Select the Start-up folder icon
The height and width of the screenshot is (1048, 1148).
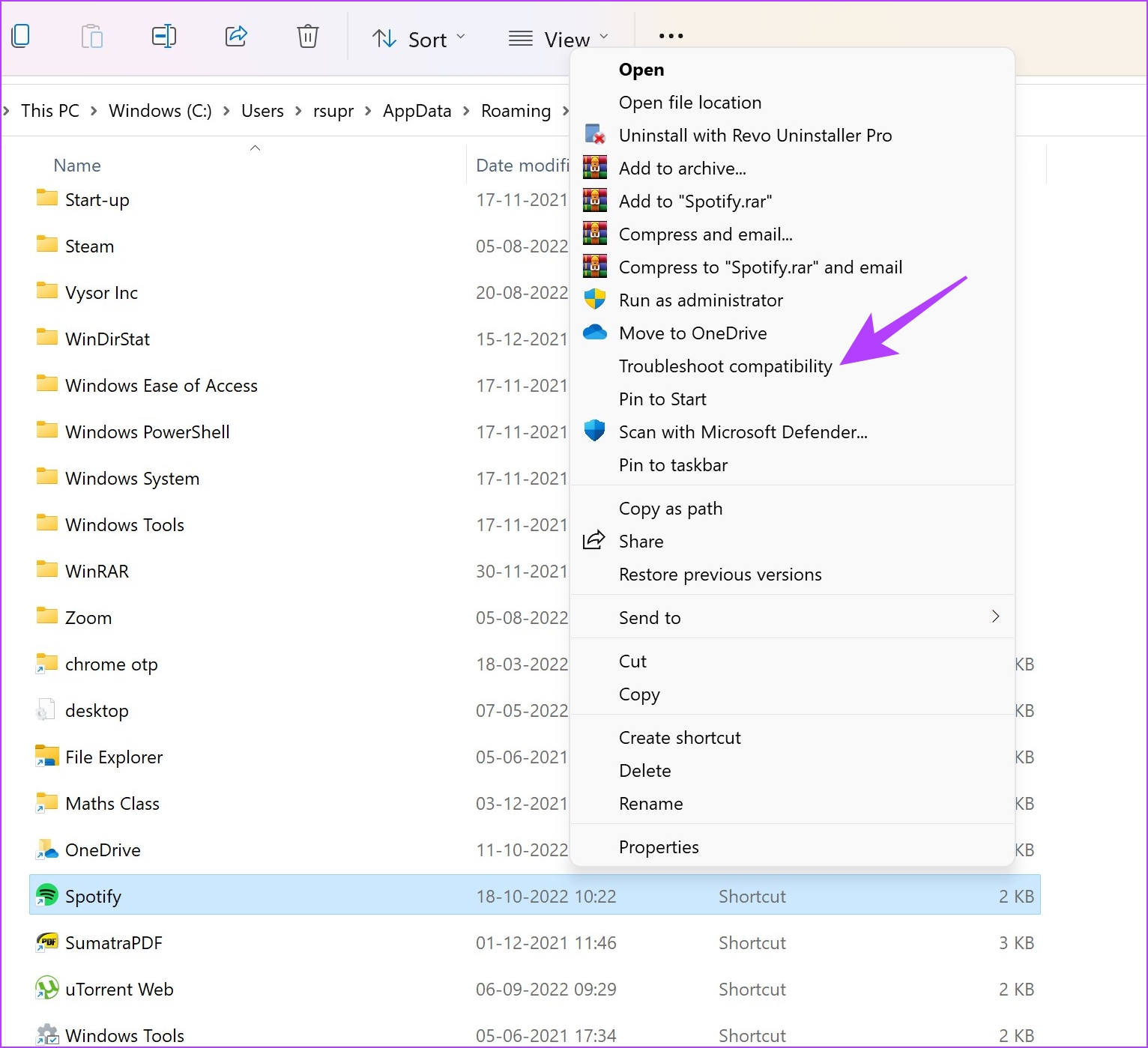[x=47, y=199]
